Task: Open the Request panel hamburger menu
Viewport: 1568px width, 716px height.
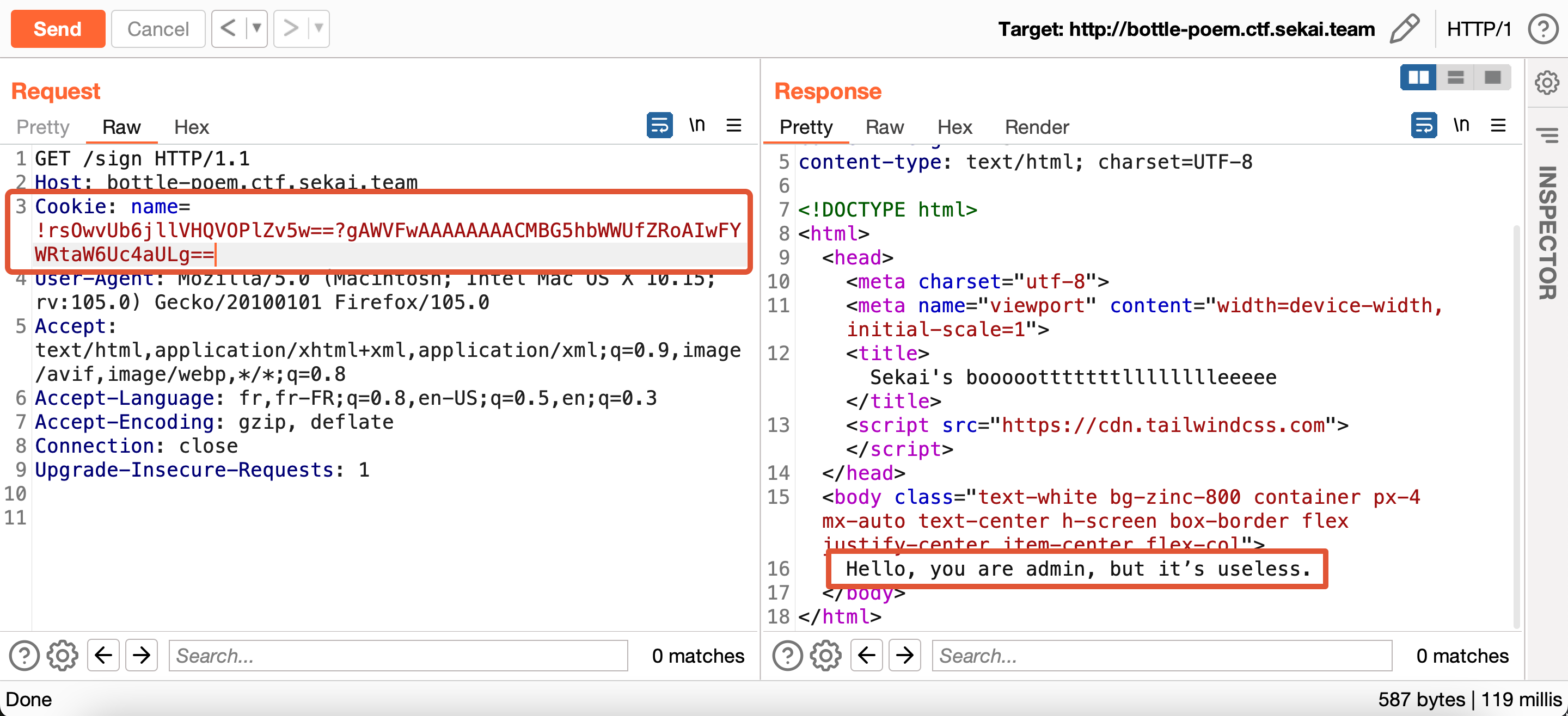Action: coord(734,125)
